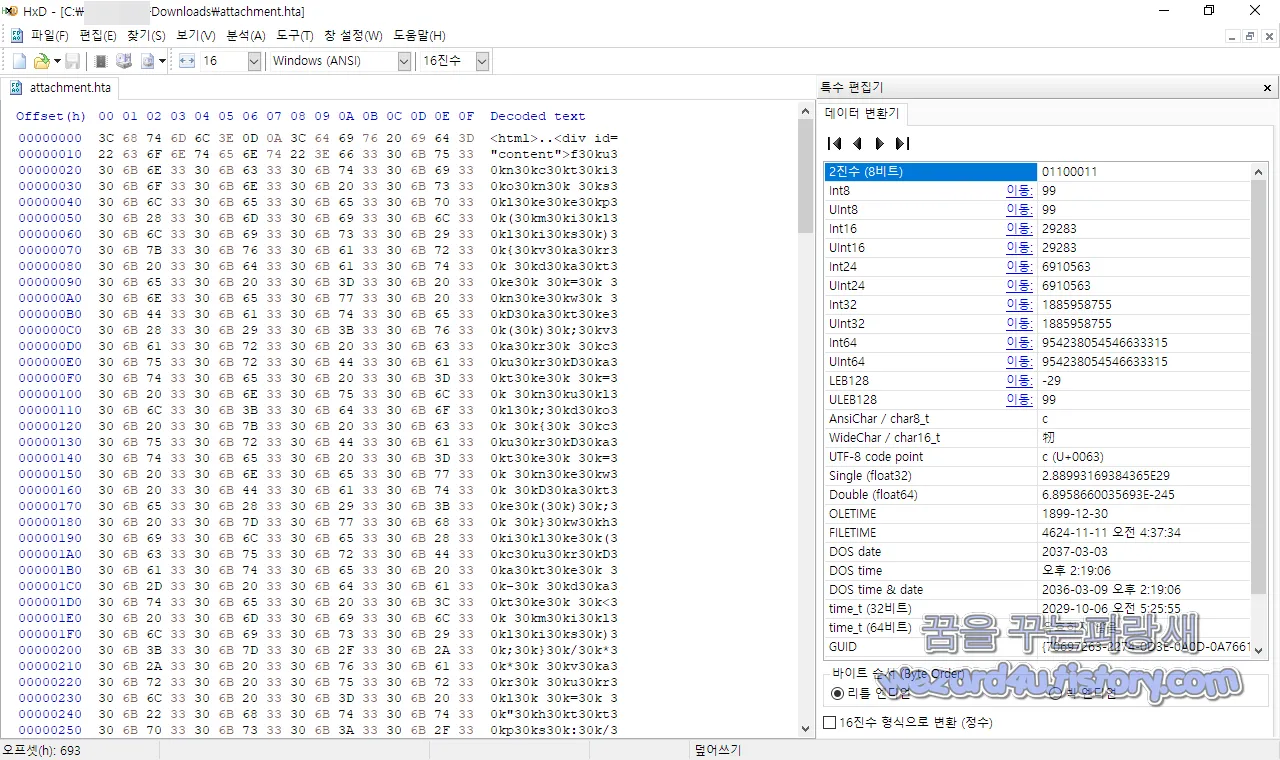Open the 도구(T) menu
The image size is (1280, 760).
pos(295,35)
